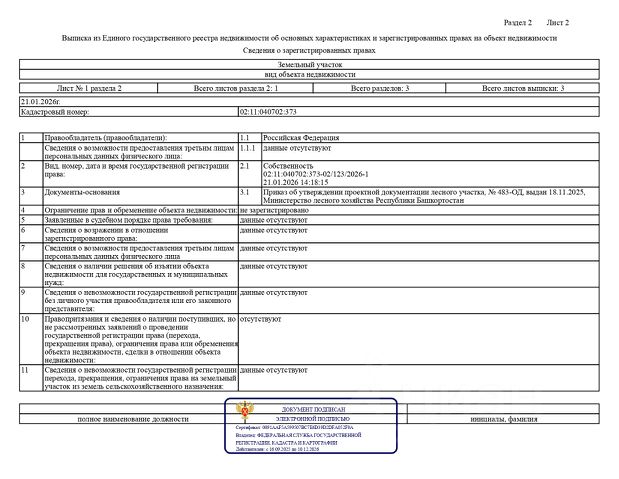Click the 'Действителен' validity line in stamp
Screen dimensions: 619x479
(x=277, y=449)
